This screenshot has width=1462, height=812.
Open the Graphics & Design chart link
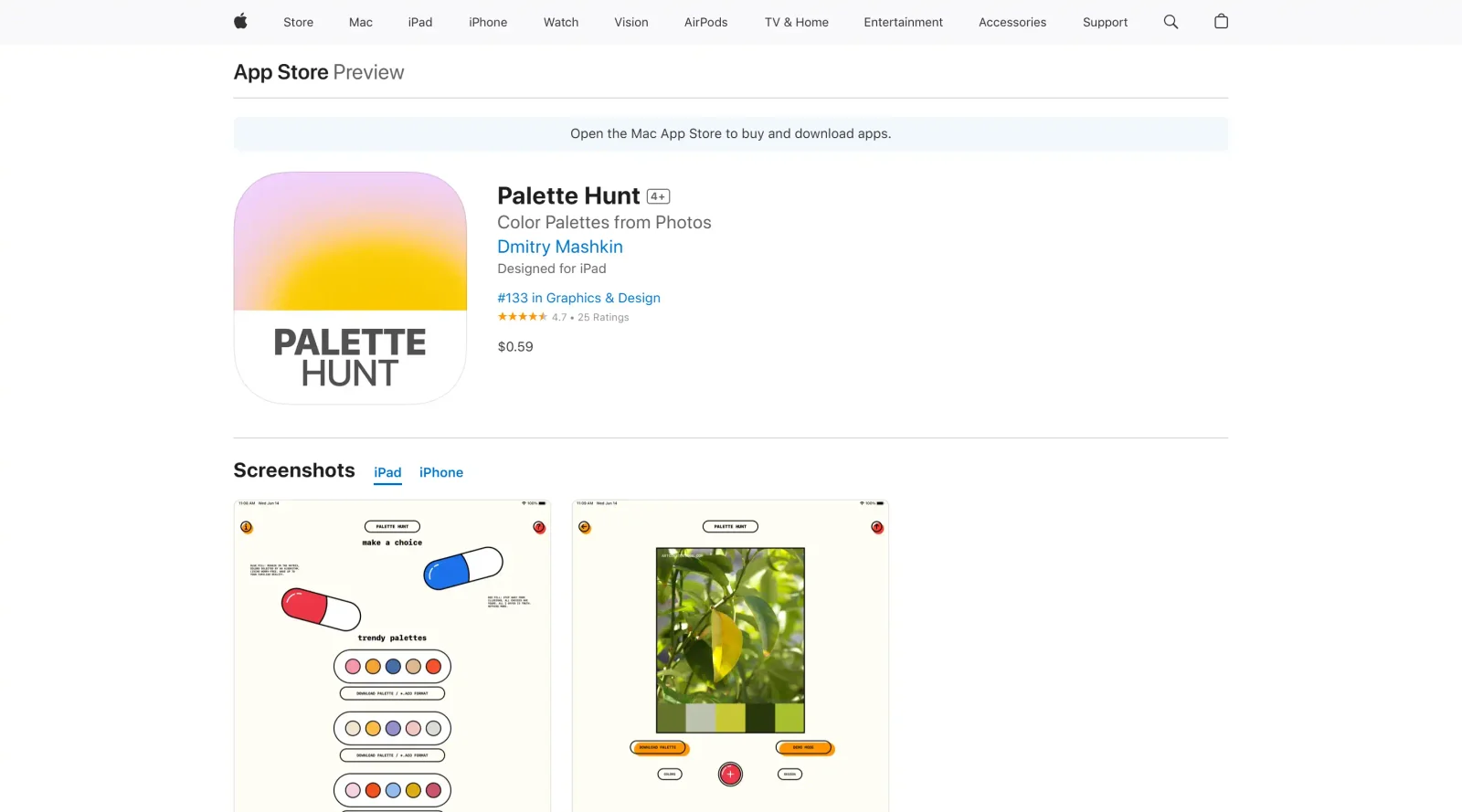point(578,298)
